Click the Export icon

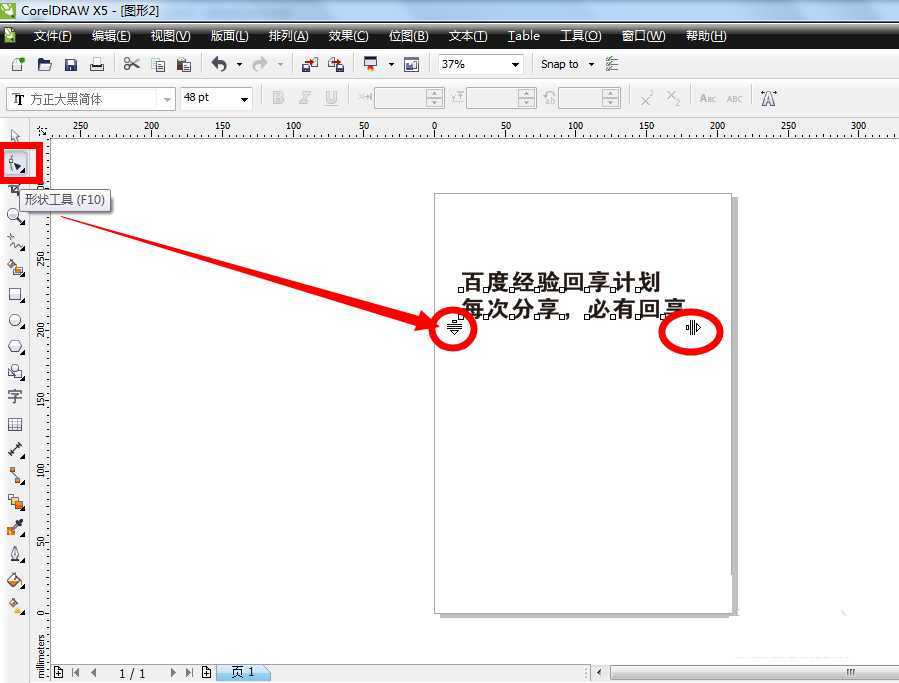[336, 63]
